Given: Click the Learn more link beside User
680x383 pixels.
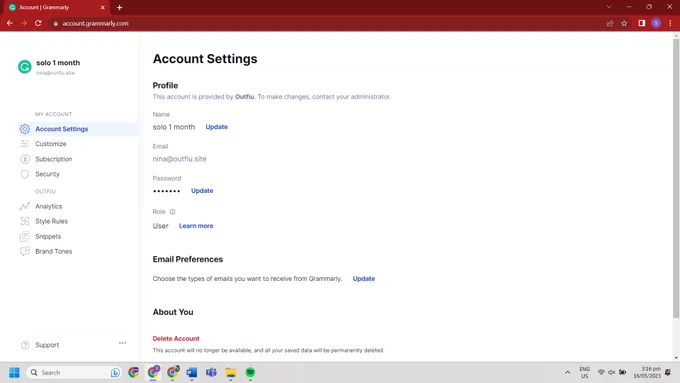Looking at the screenshot, I should coord(196,226).
